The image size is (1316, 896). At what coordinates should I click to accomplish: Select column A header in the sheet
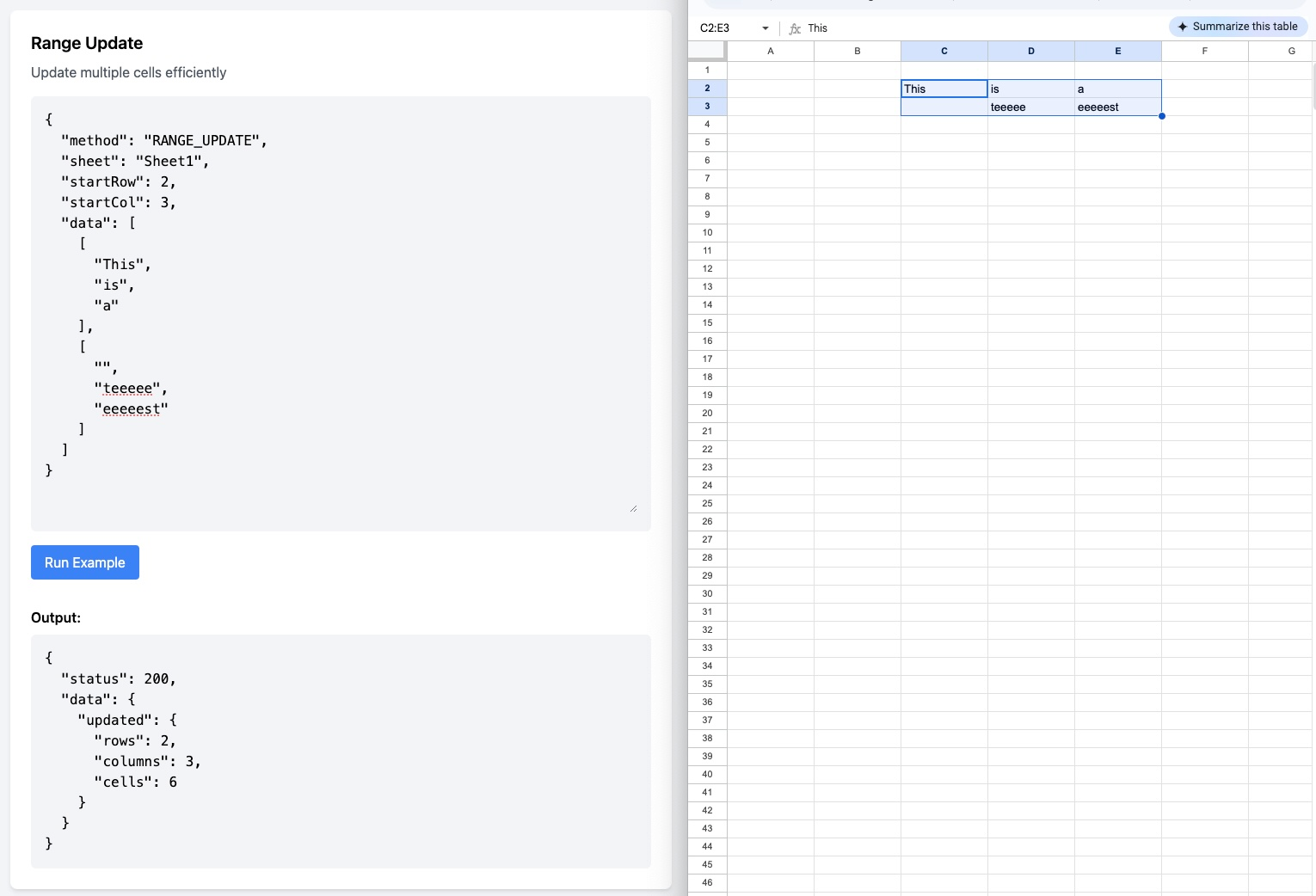771,52
